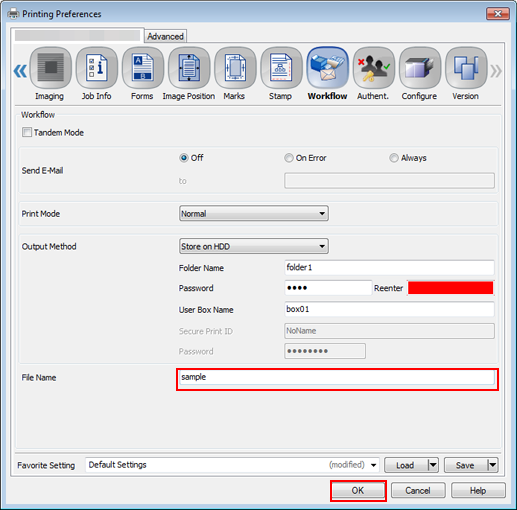Choose the Always e-mail option
This screenshot has height=510, width=517.
pos(394,158)
